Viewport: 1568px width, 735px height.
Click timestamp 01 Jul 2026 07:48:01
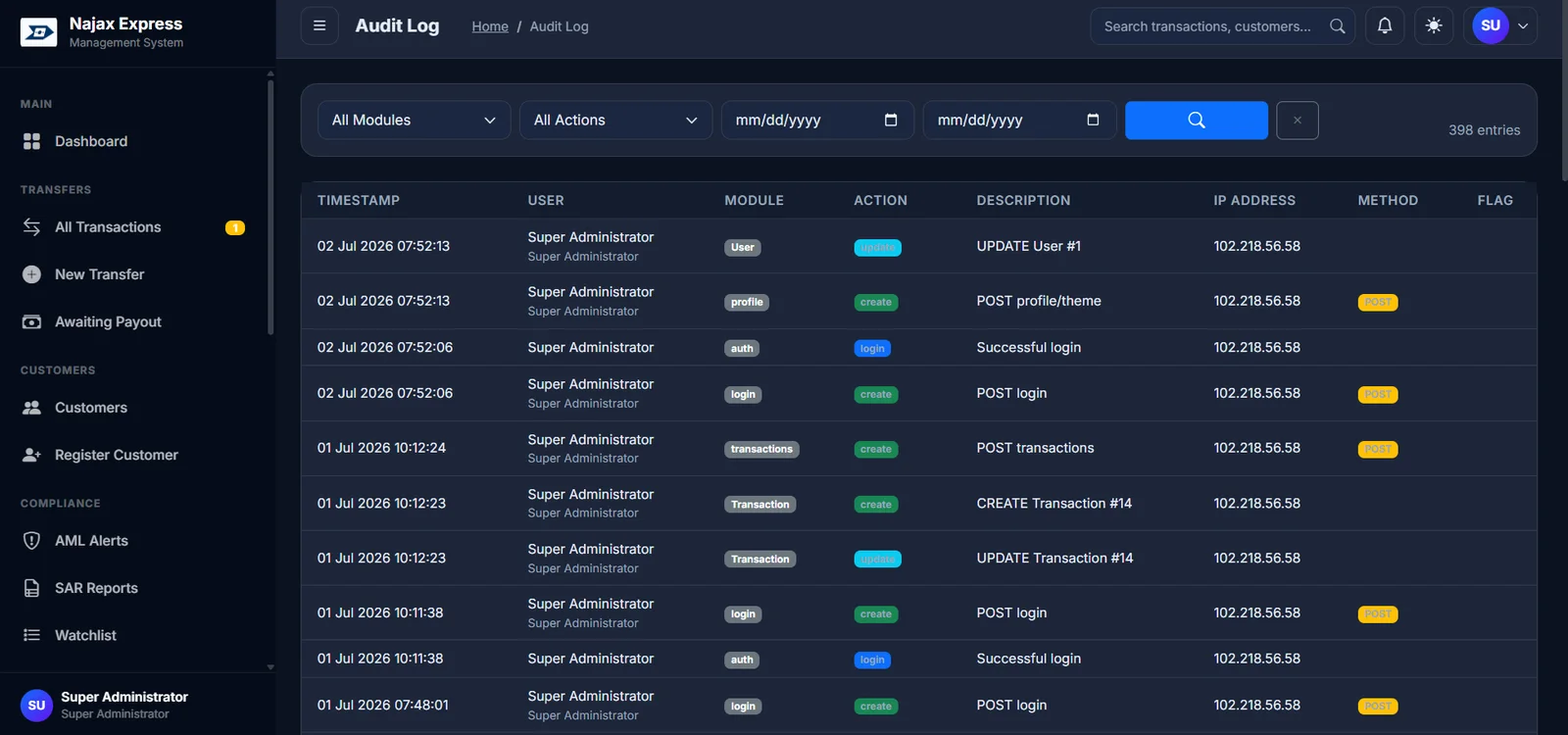pyautogui.click(x=383, y=705)
